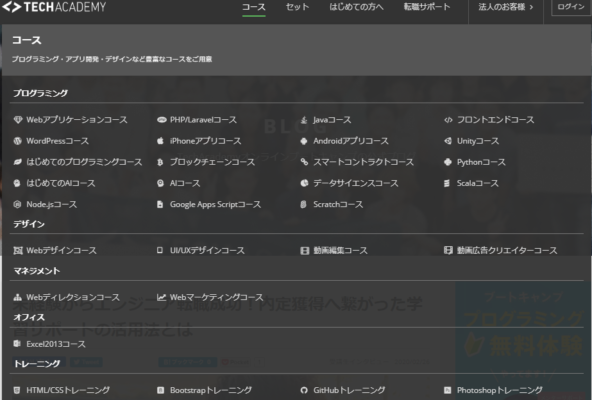Click the Java cup icon
Viewport: 592px width, 400px height.
tap(304, 120)
